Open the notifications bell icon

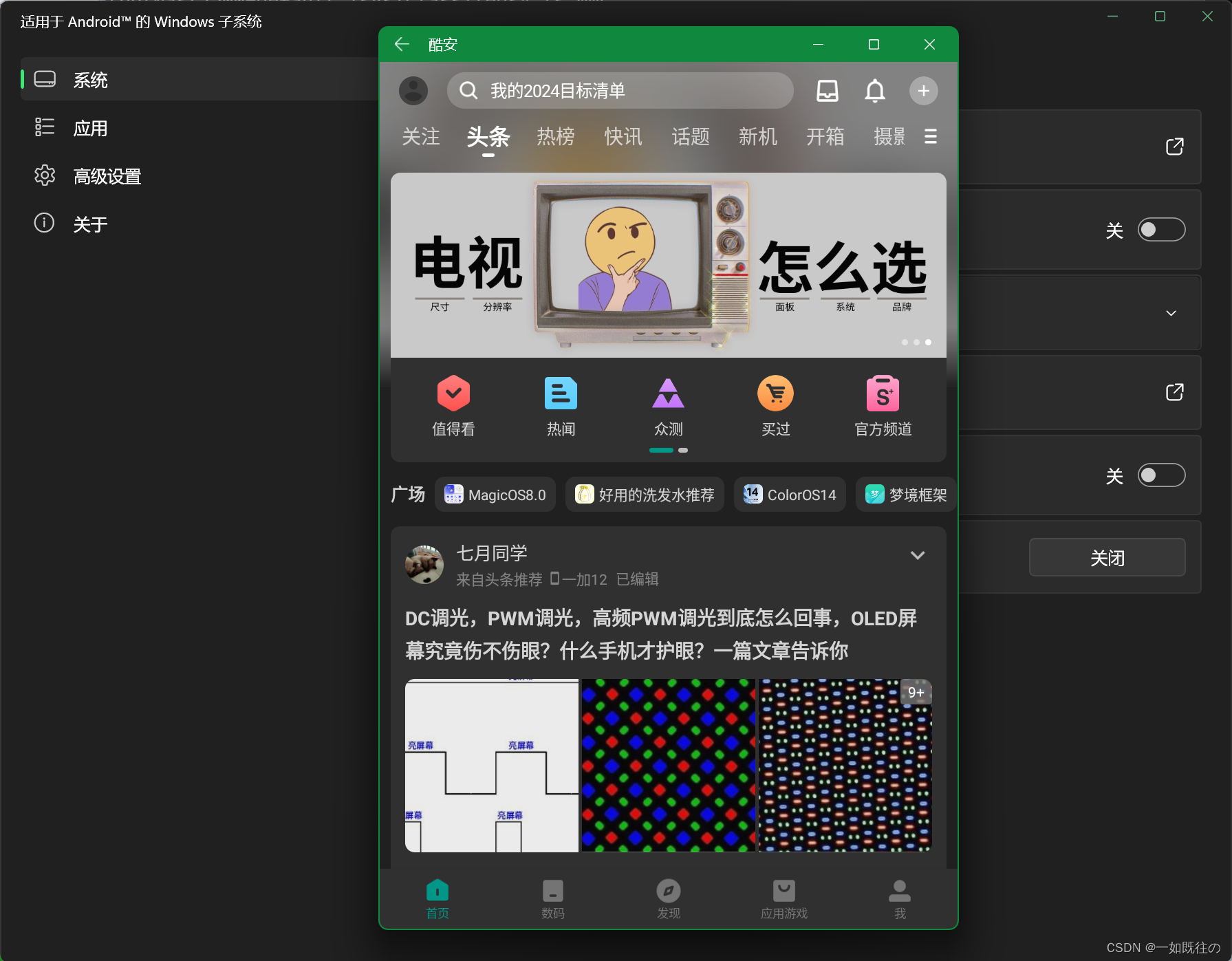875,91
